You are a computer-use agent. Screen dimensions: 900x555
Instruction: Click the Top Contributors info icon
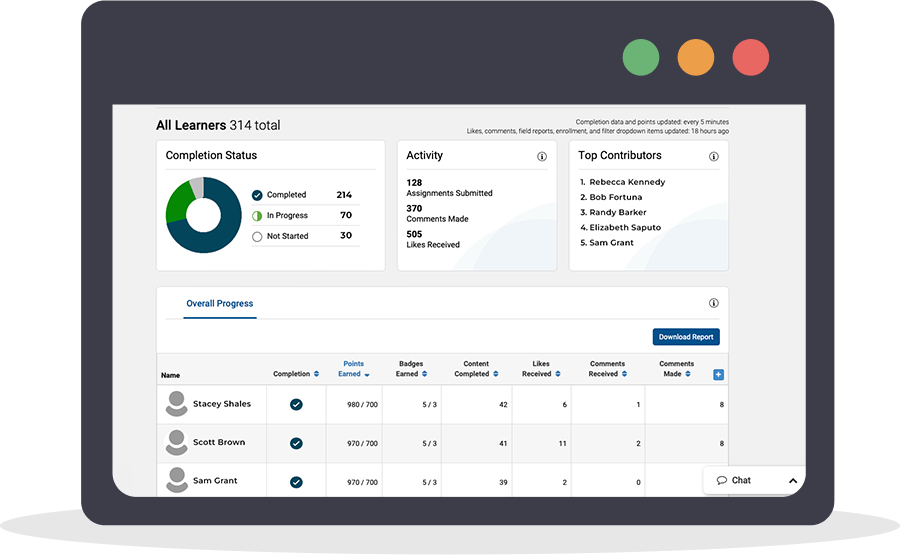714,157
